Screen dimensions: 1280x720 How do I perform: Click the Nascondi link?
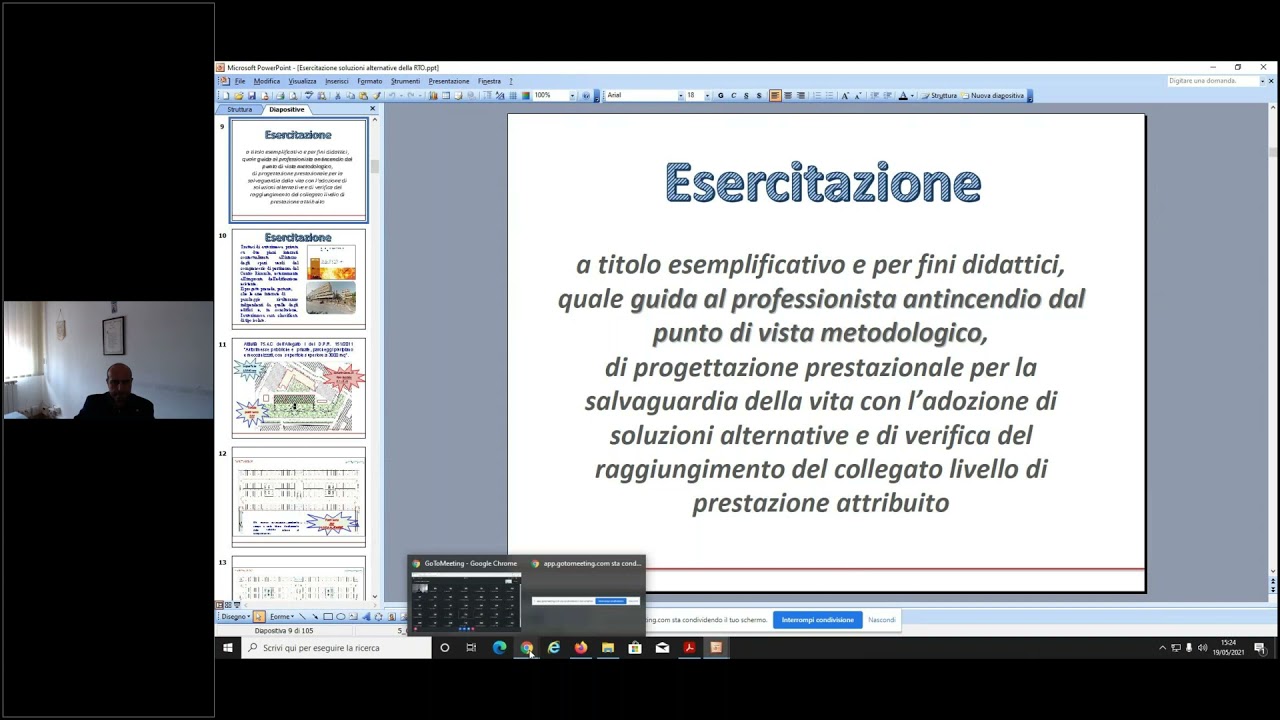point(882,620)
